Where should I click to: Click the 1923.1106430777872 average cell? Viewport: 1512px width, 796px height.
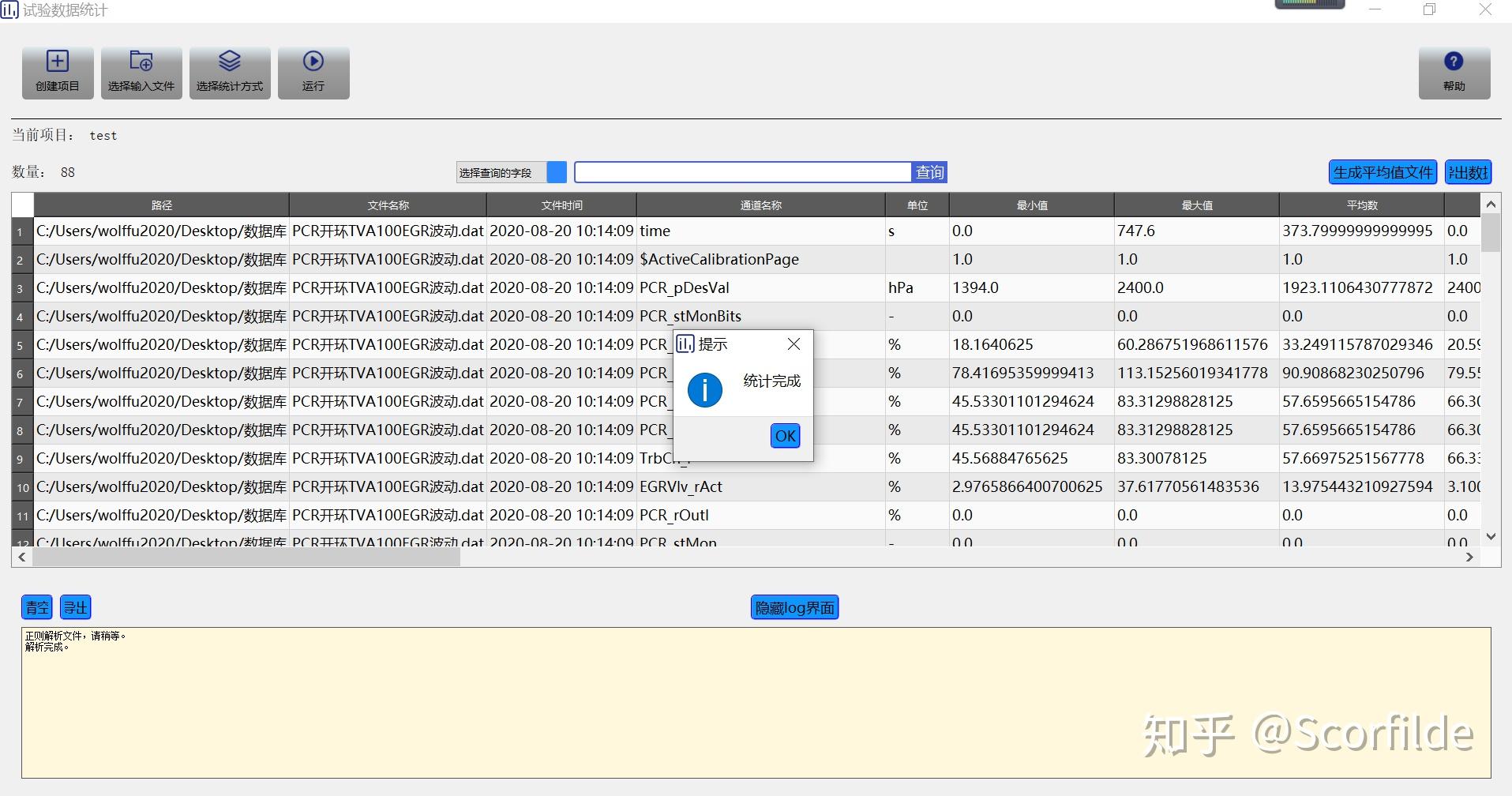point(1362,288)
